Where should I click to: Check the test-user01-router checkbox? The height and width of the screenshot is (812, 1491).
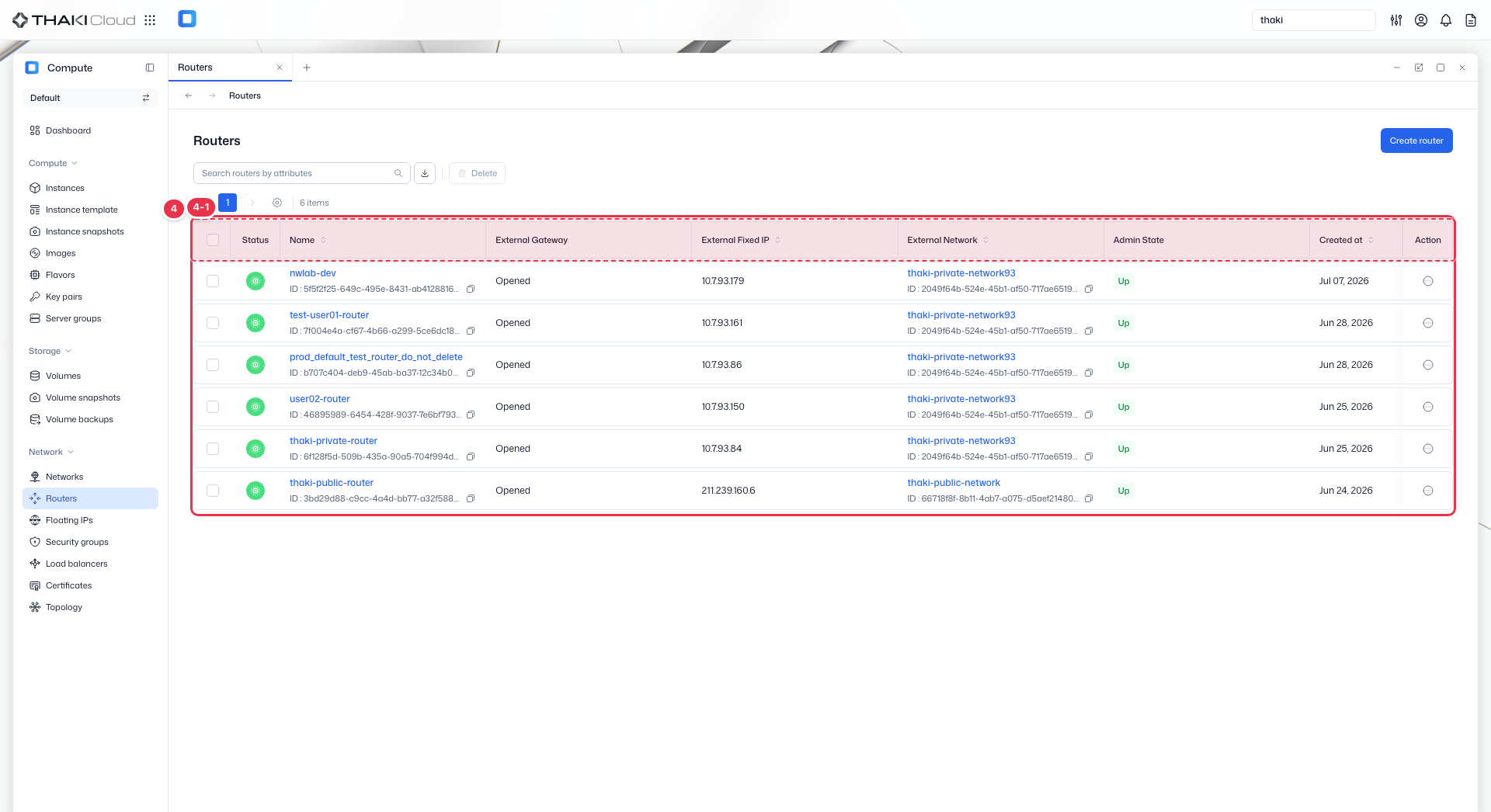(213, 323)
